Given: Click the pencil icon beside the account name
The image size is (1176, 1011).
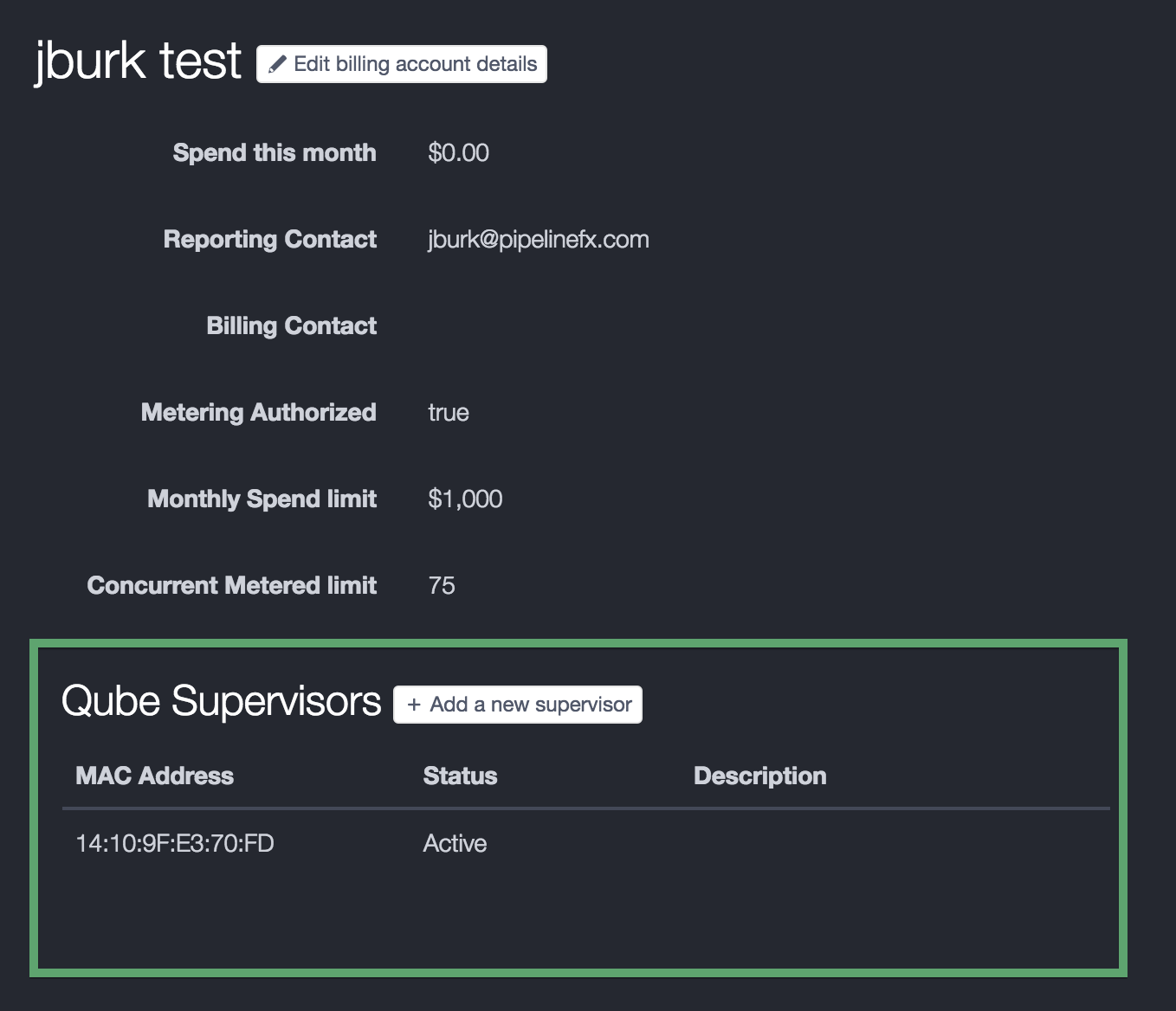Looking at the screenshot, I should (x=277, y=64).
